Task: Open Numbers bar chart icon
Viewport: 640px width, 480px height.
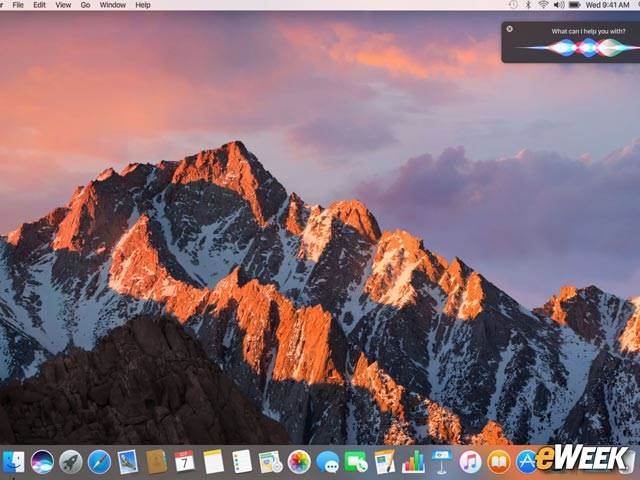Action: coord(413,462)
